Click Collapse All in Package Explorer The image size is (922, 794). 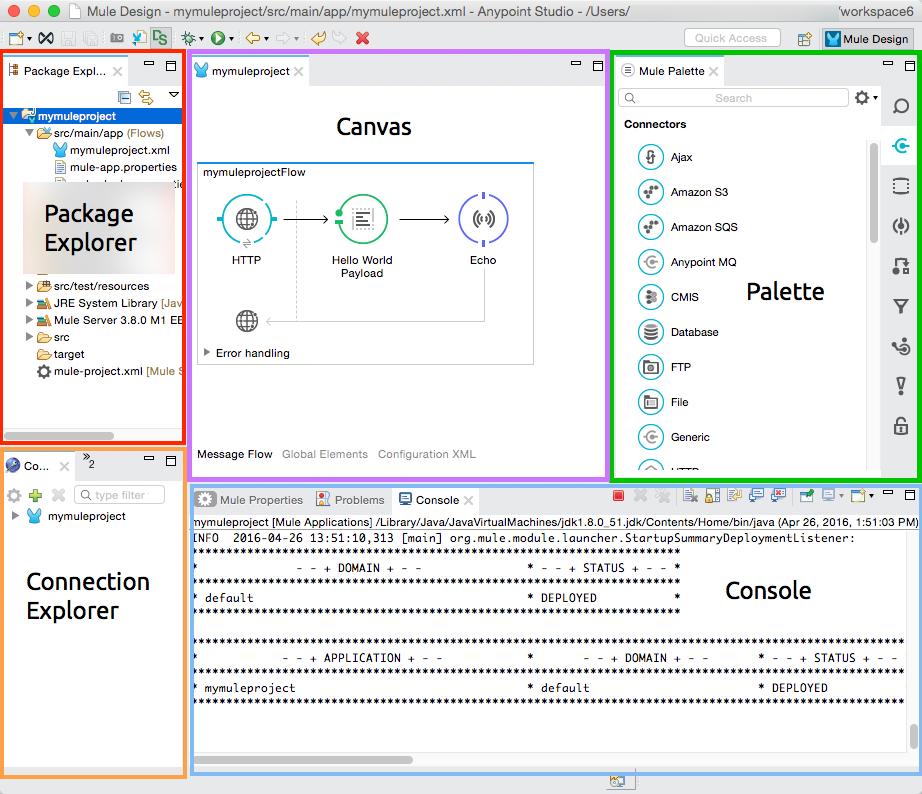[124, 97]
